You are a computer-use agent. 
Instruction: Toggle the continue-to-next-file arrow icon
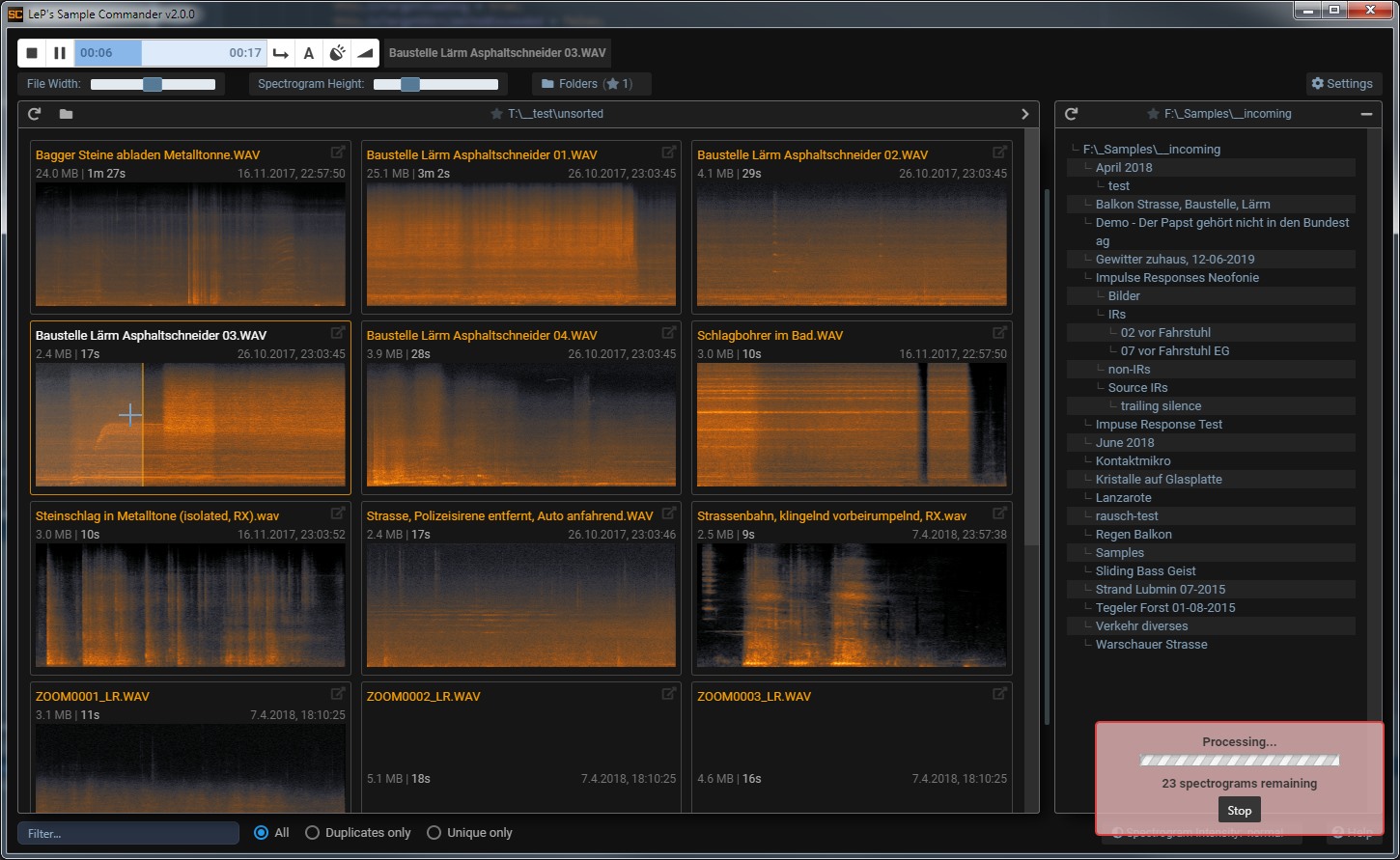(280, 53)
